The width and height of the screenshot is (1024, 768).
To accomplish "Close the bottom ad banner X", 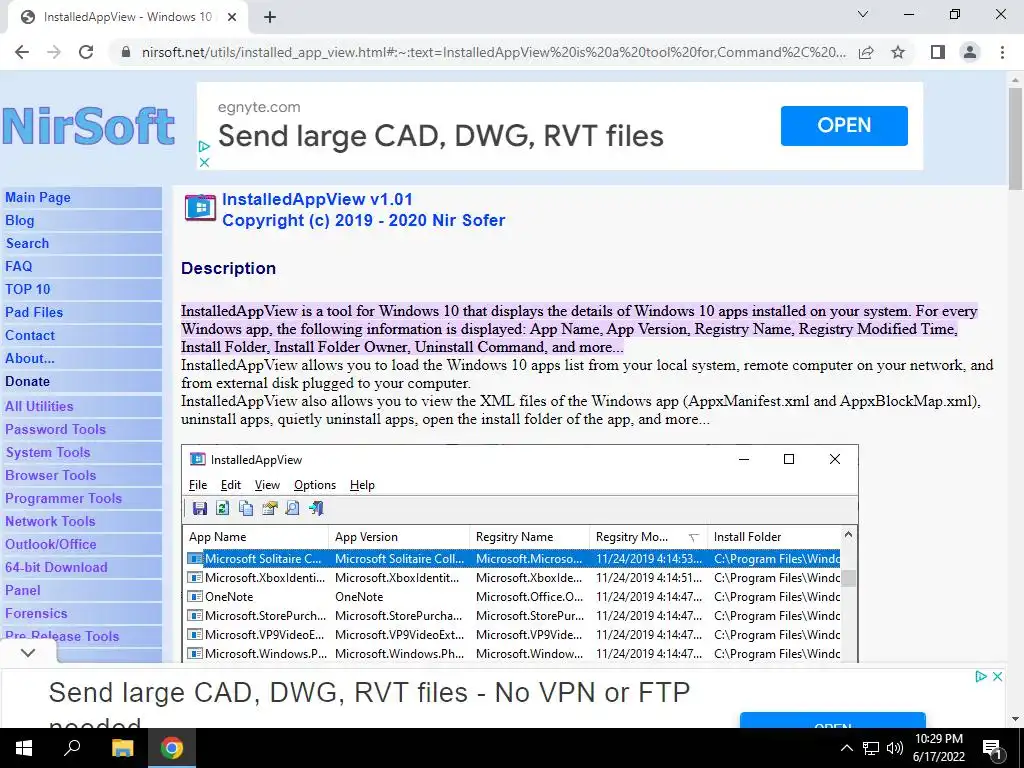I will (997, 677).
